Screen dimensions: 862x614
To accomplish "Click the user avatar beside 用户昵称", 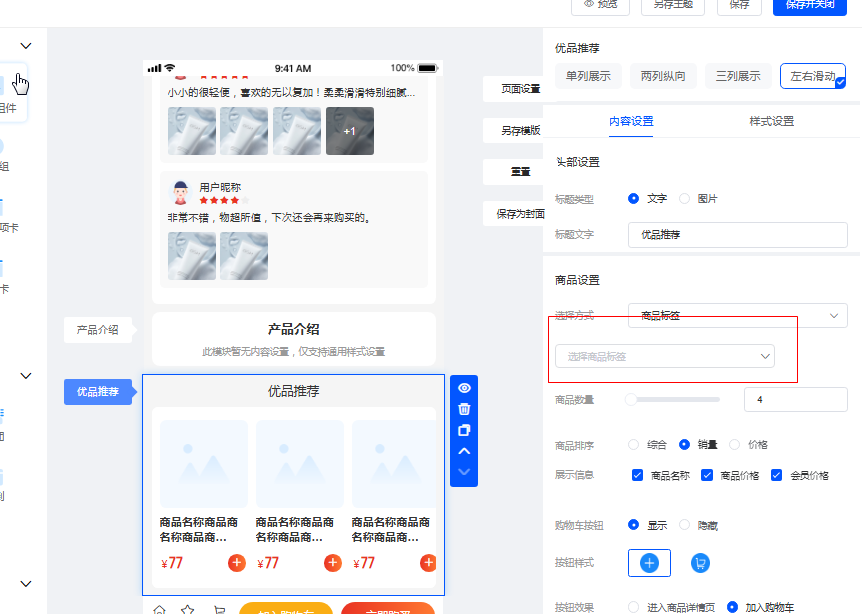I will coord(180,192).
